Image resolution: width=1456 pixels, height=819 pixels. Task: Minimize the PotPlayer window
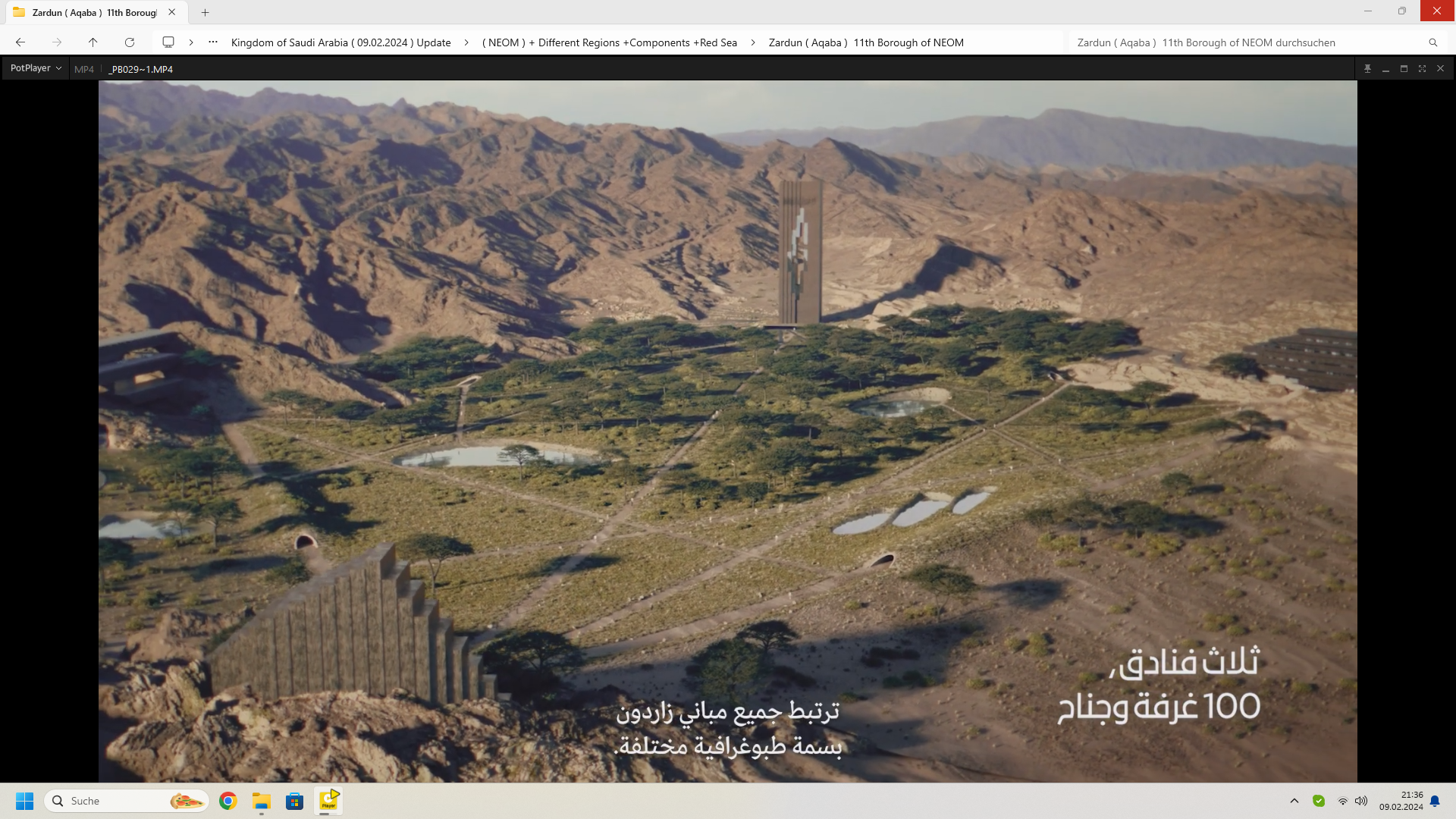[1385, 68]
